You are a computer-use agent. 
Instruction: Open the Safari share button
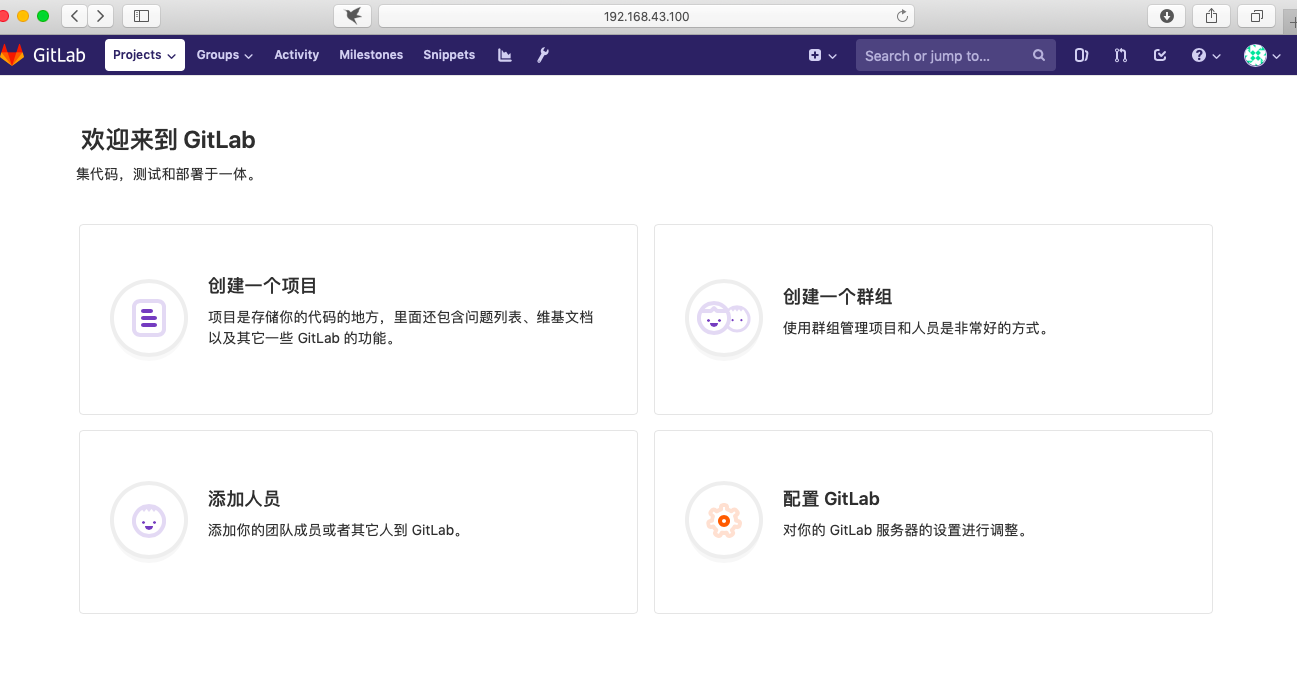(x=1211, y=16)
